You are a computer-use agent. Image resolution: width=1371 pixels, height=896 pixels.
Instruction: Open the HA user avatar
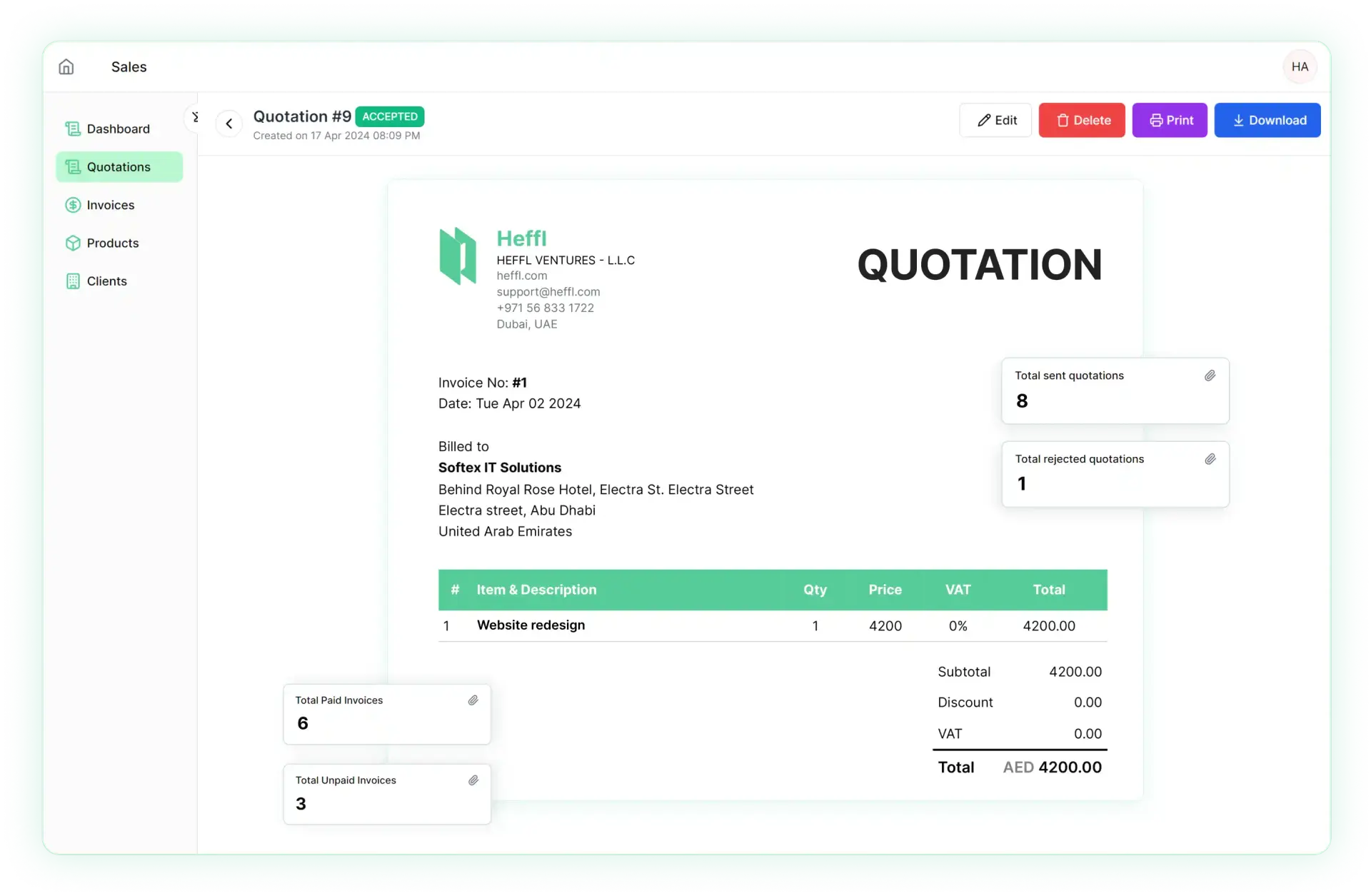click(x=1300, y=67)
